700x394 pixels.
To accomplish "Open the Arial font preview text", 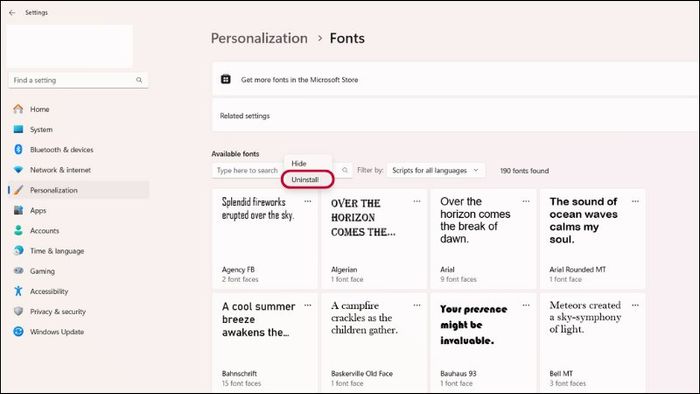I will [475, 220].
